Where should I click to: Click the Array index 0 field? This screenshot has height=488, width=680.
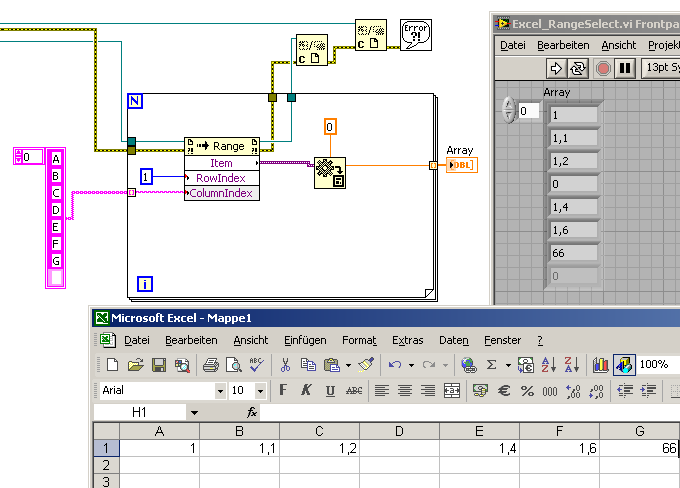pos(529,111)
